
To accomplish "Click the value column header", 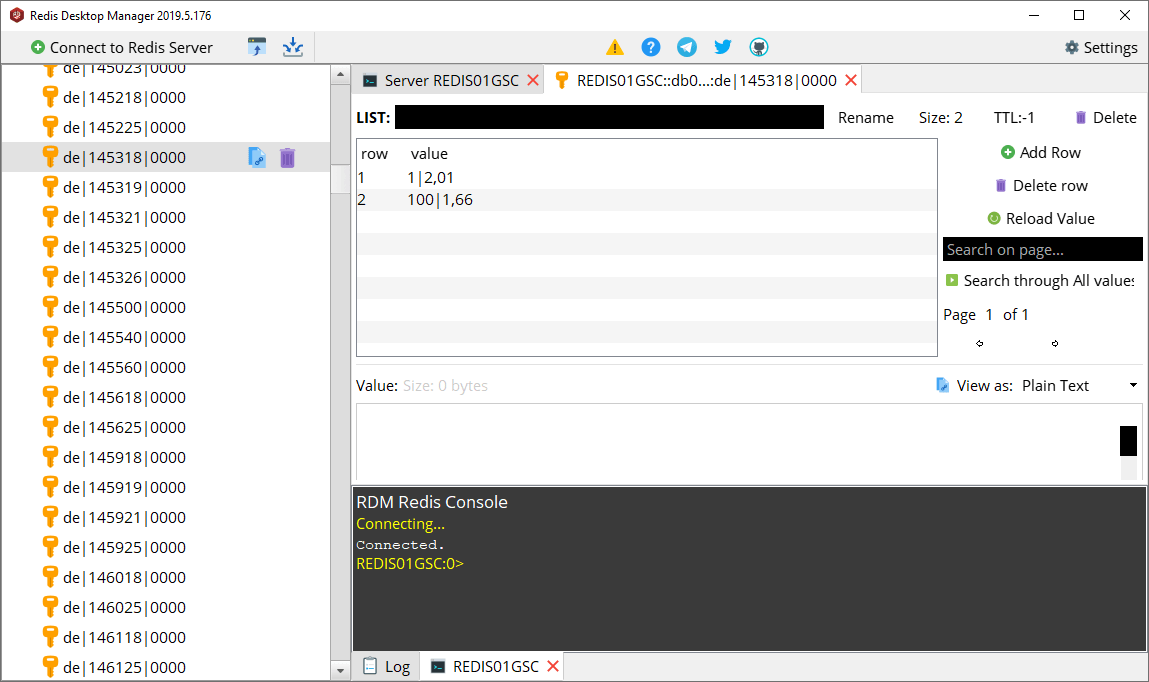I will (x=429, y=154).
